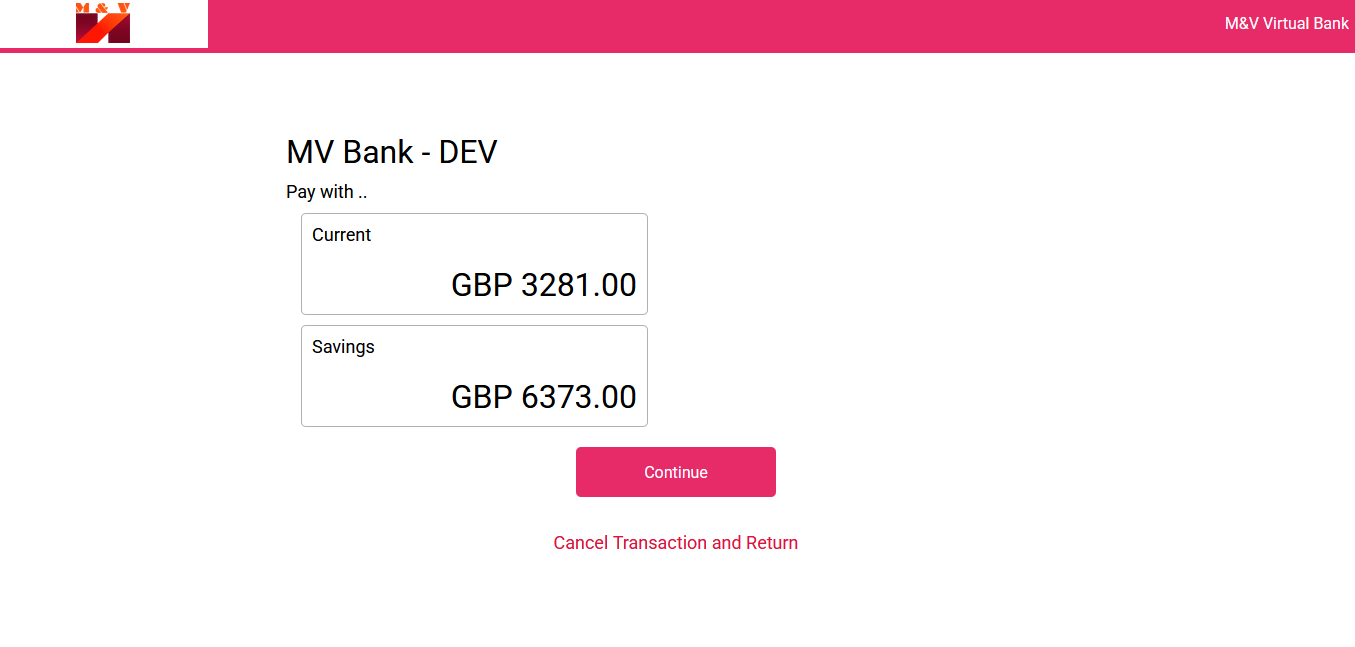Image resolution: width=1355 pixels, height=647 pixels.
Task: Click the orange M & V text on the logo
Action: pos(103,7)
